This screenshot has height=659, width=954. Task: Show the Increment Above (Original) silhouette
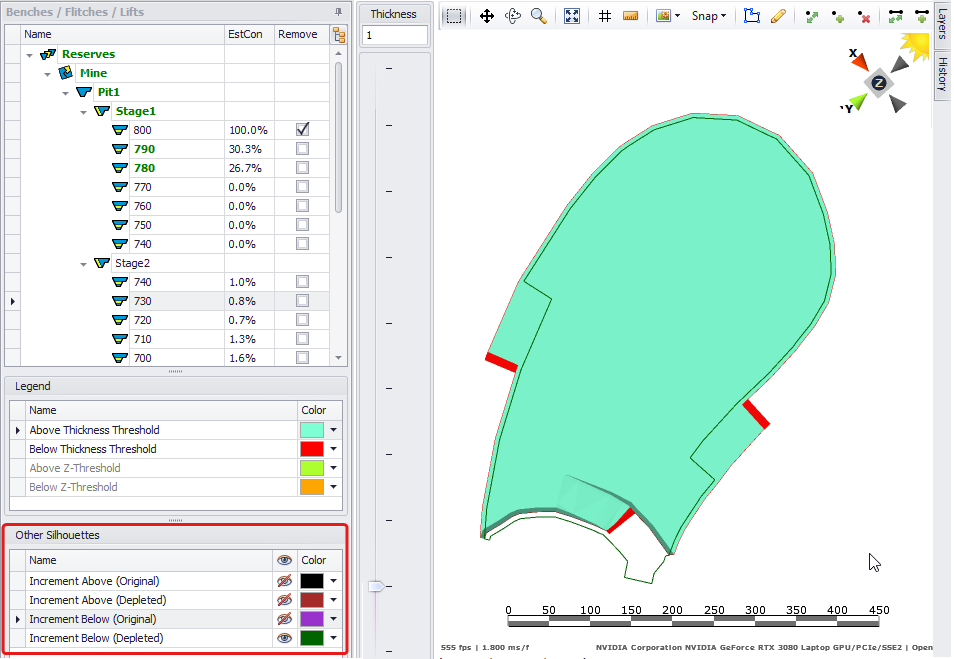click(x=284, y=581)
